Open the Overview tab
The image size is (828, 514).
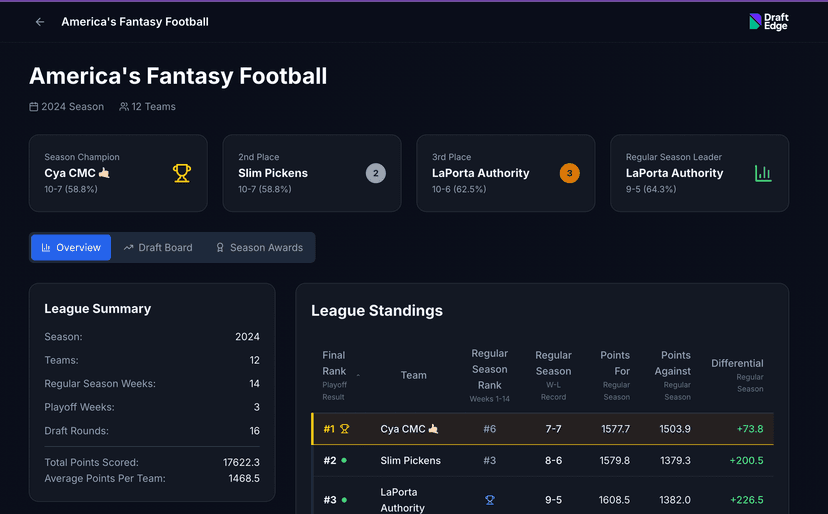(71, 247)
